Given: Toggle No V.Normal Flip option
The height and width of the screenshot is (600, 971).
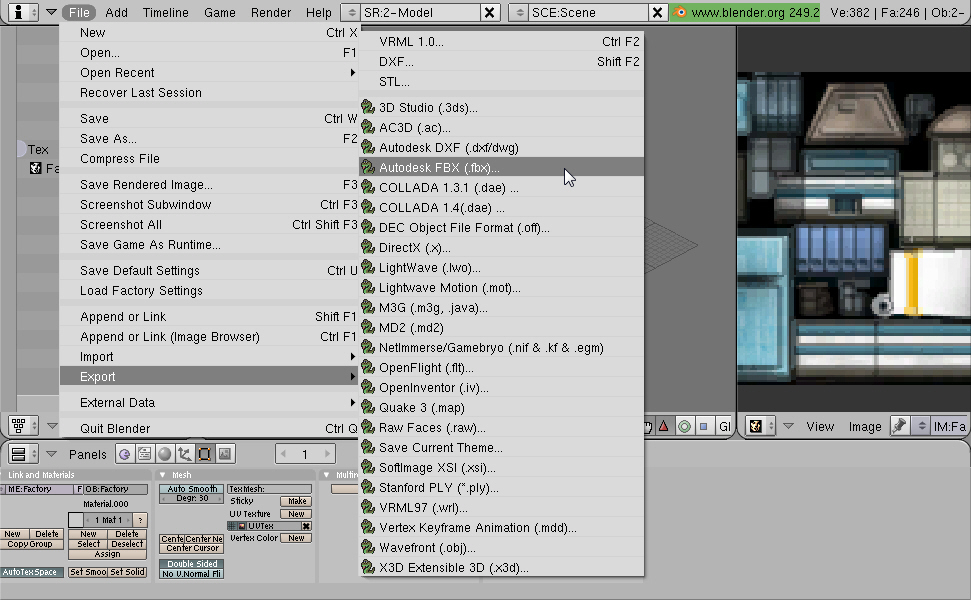Looking at the screenshot, I should (x=192, y=573).
